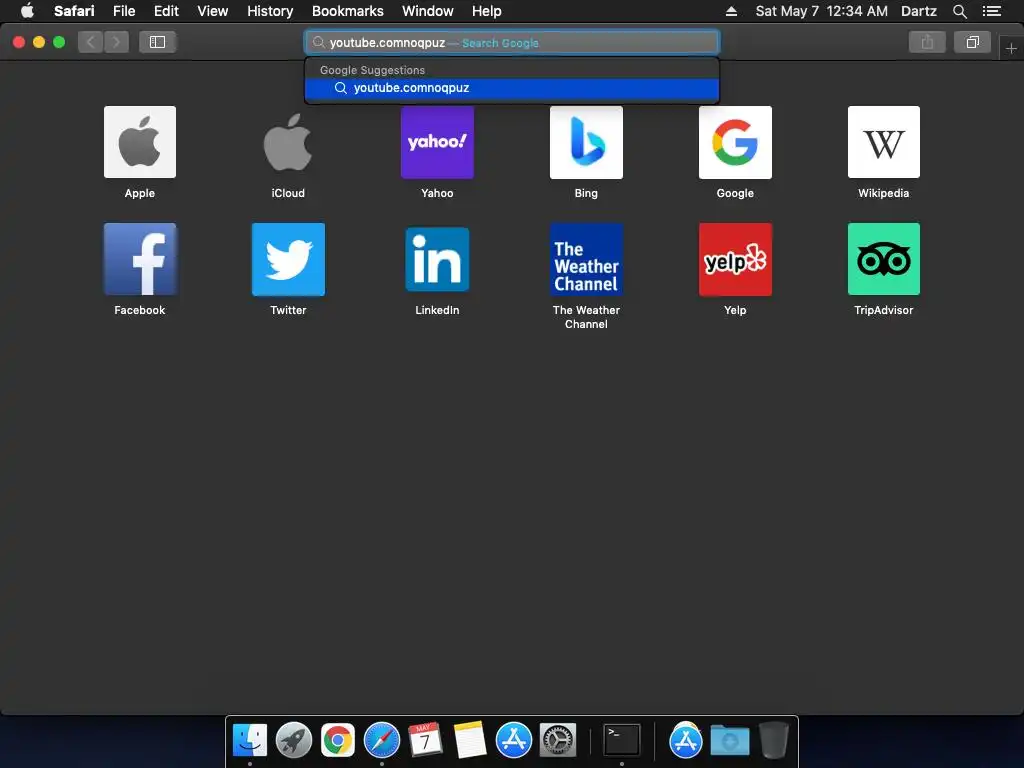Viewport: 1024px width, 768px height.
Task: Open the History menu
Action: (270, 11)
